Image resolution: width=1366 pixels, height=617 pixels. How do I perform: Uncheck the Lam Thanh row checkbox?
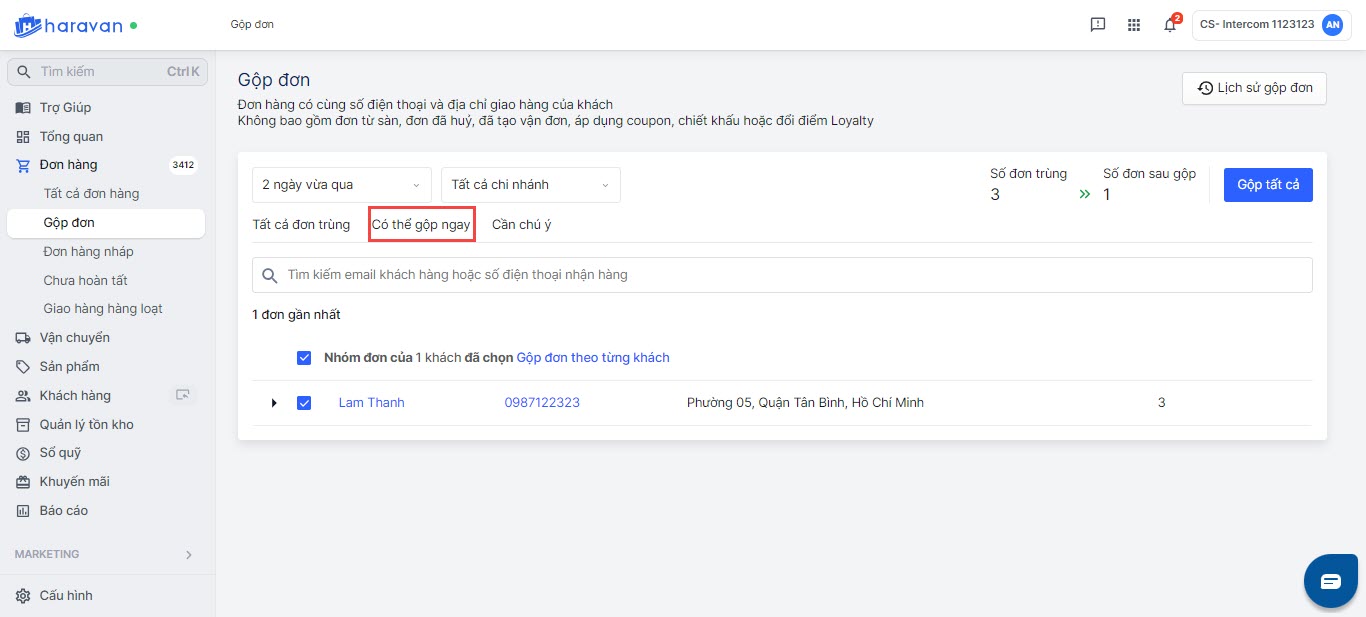click(x=304, y=403)
